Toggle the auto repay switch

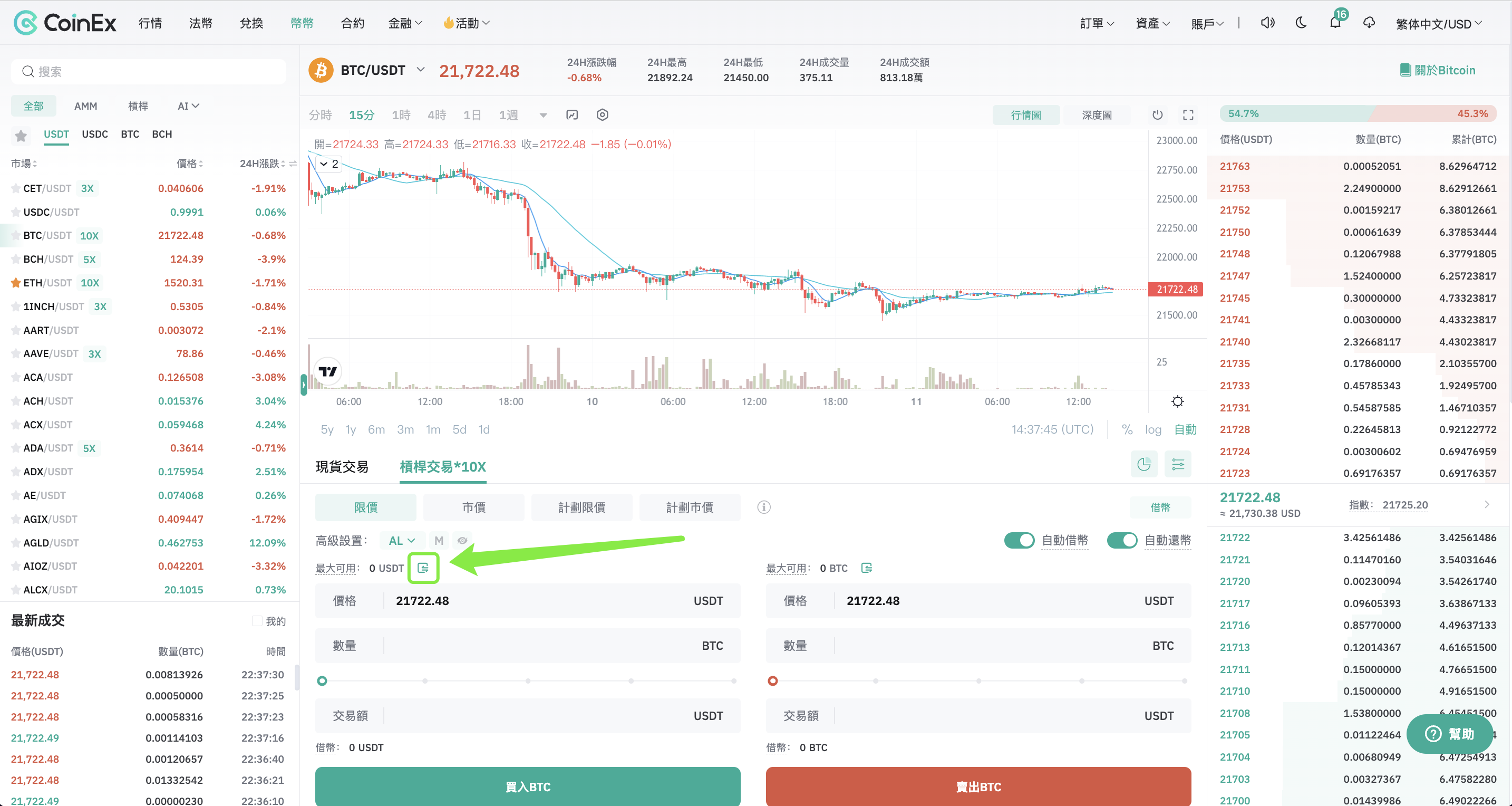[1122, 541]
